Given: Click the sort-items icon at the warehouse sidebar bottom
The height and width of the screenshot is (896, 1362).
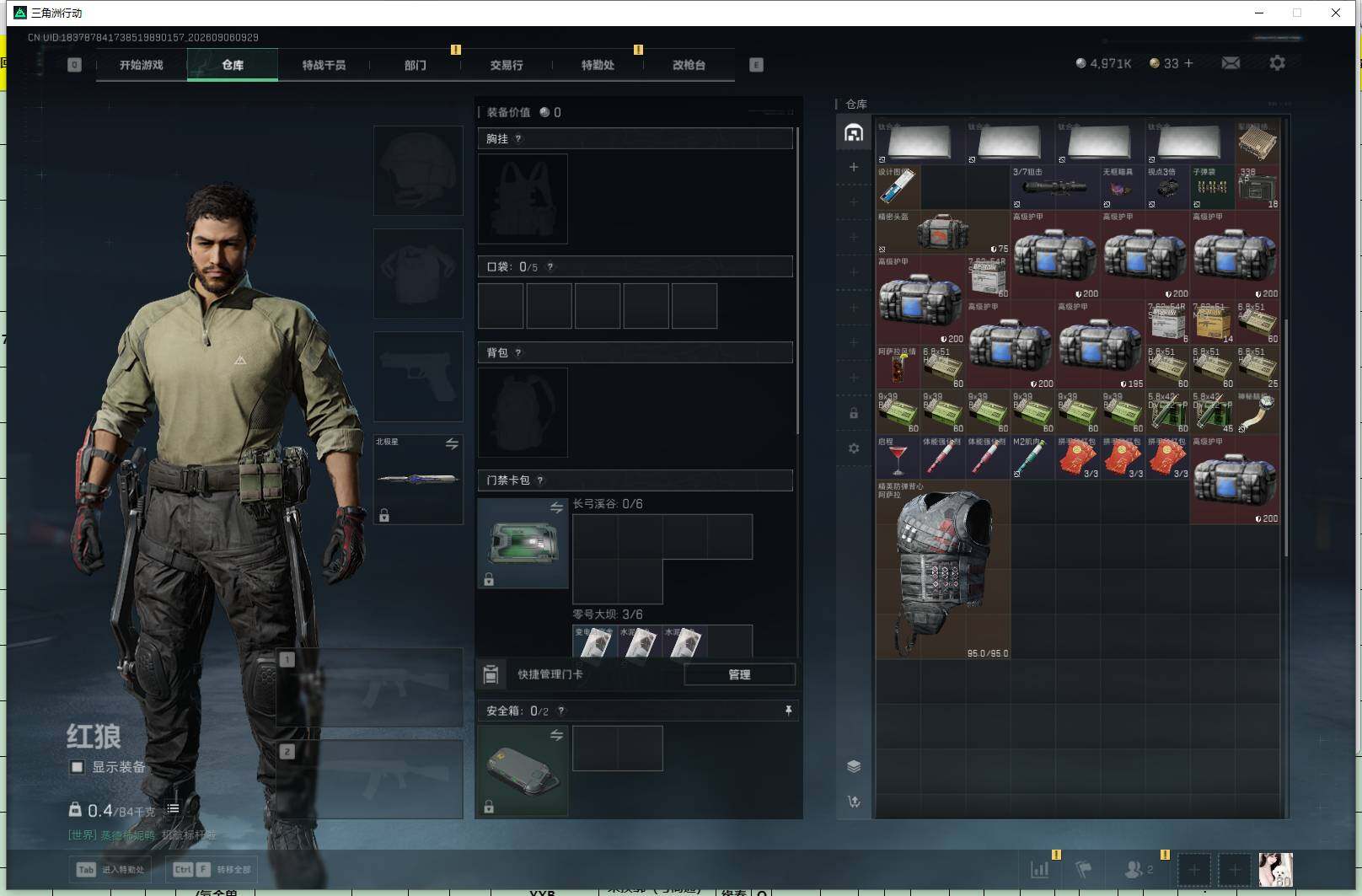Looking at the screenshot, I should click(x=854, y=802).
